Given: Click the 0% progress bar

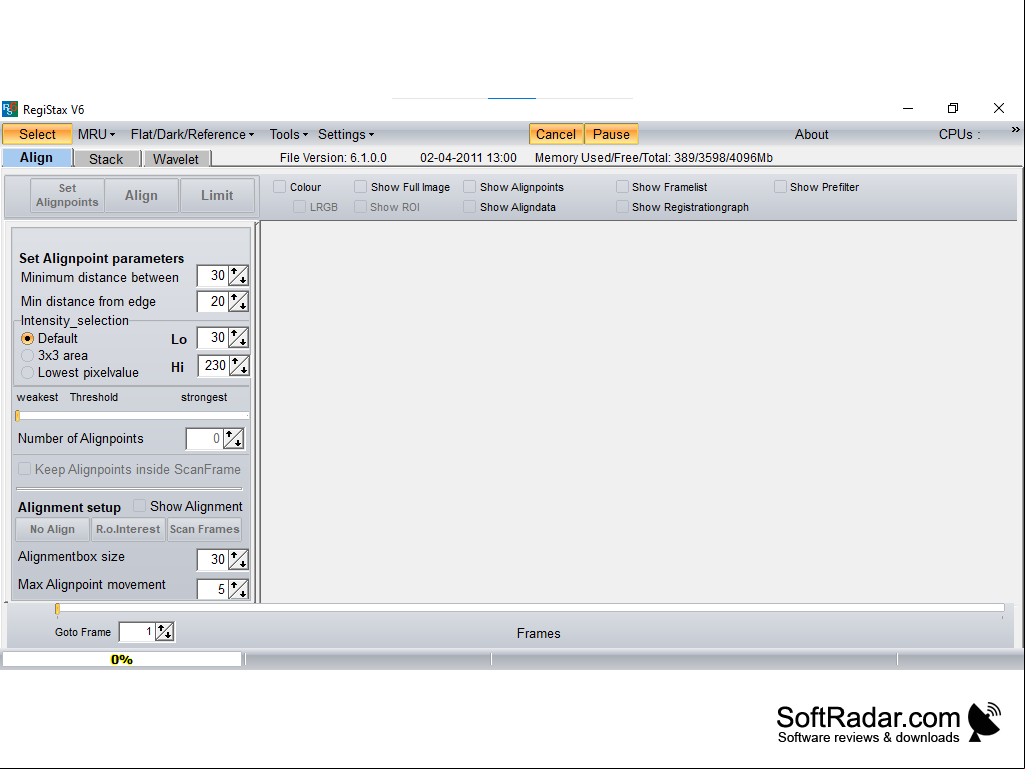Looking at the screenshot, I should pyautogui.click(x=122, y=659).
